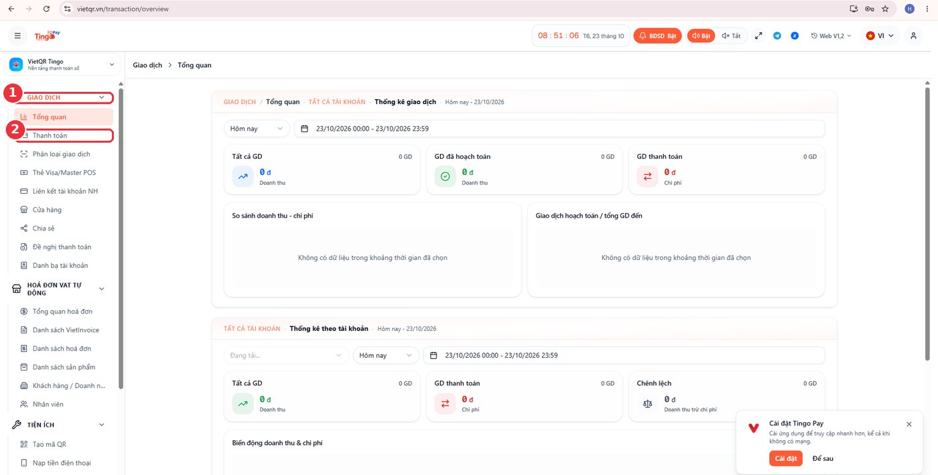Mute sound with the Tắt speaker button
The width and height of the screenshot is (938, 475).
click(x=731, y=36)
